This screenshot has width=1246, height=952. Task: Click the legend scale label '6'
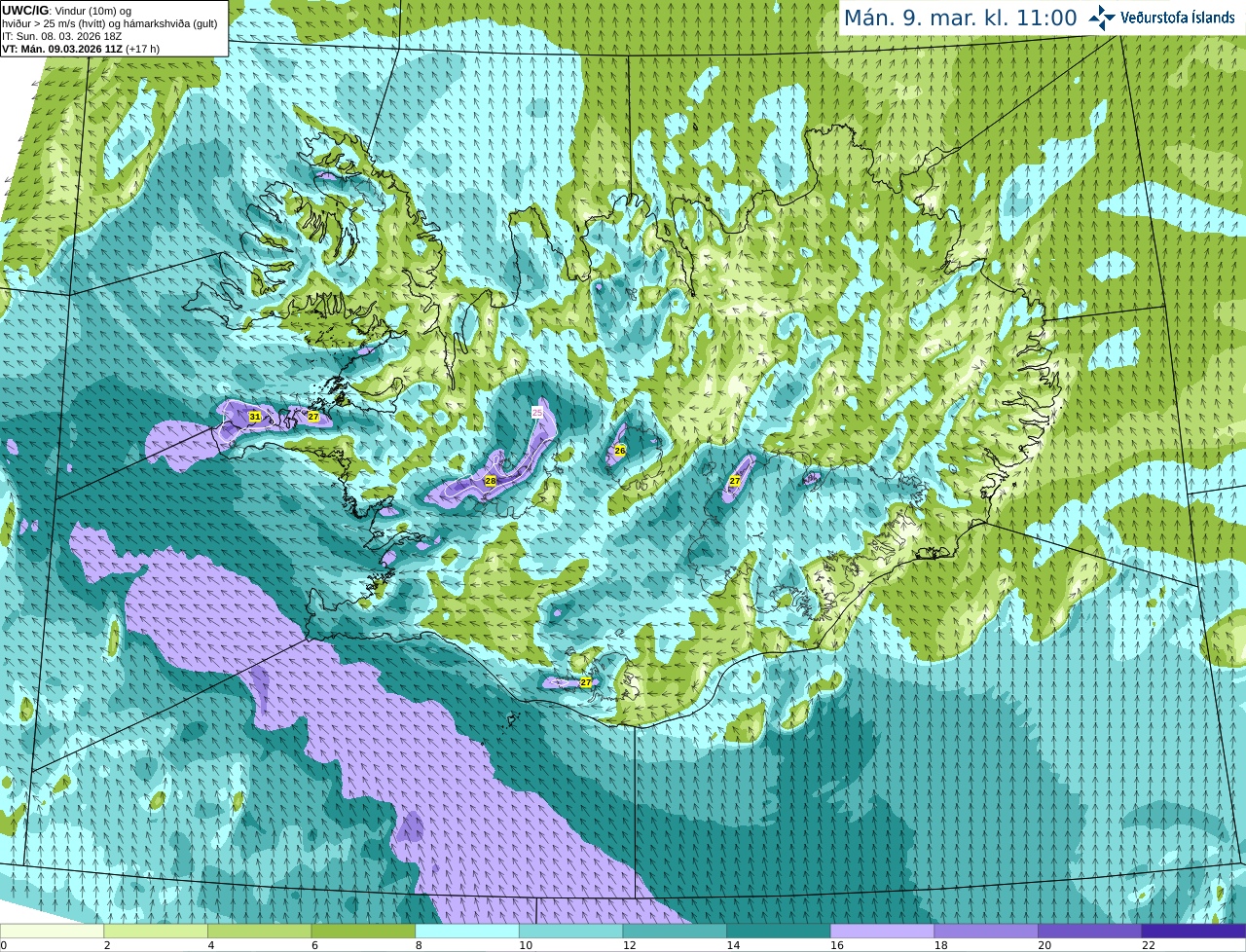click(x=315, y=945)
